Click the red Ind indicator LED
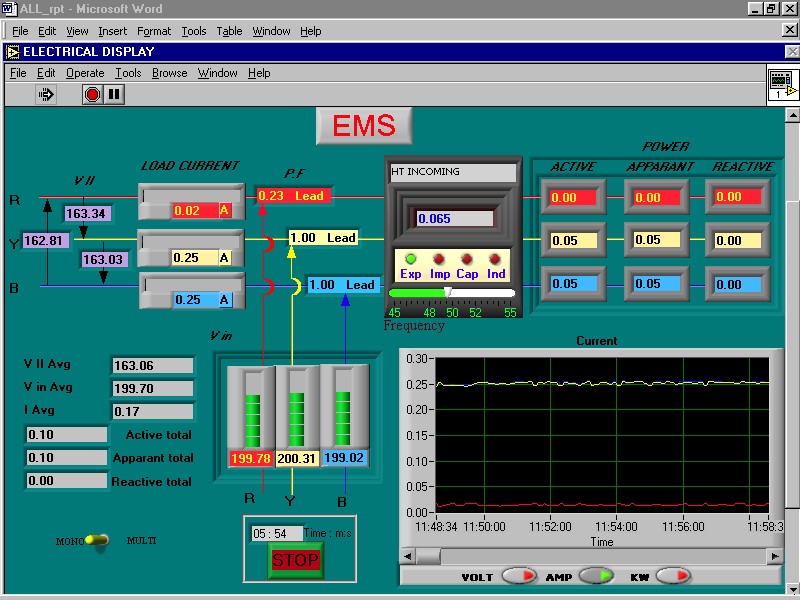Screen dimensions: 800x600 point(495,259)
